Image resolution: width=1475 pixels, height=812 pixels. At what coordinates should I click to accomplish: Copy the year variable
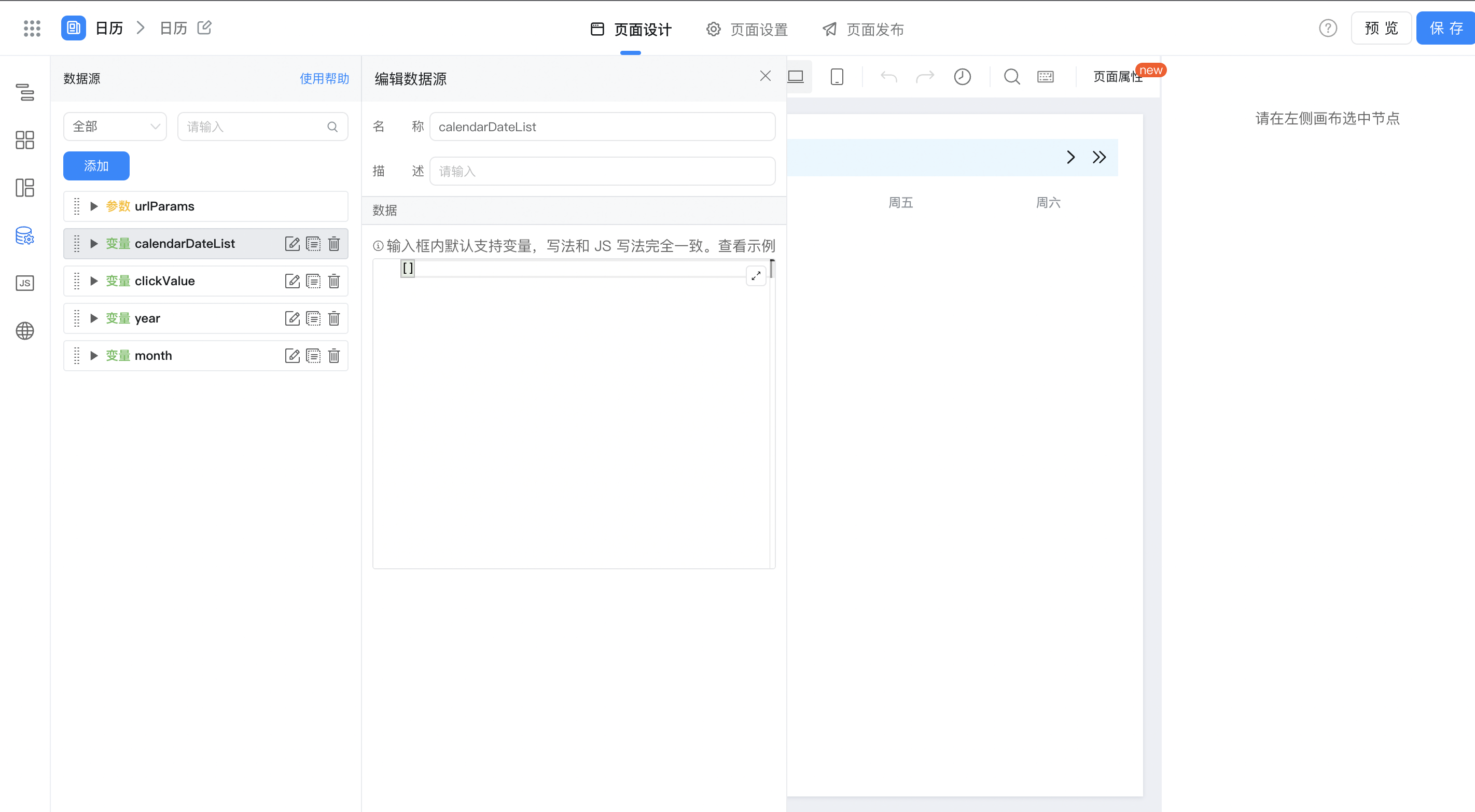(x=313, y=318)
